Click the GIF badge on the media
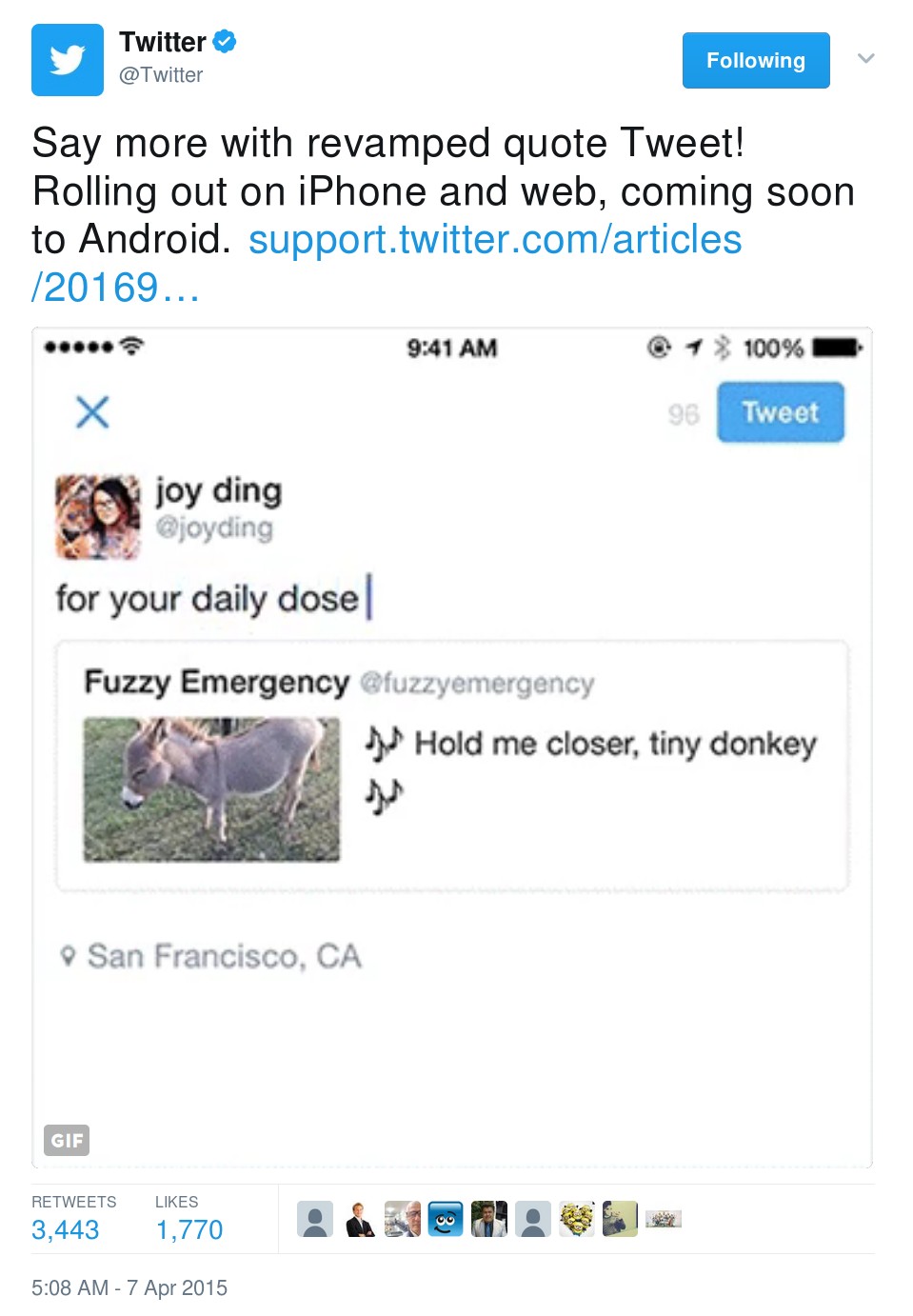913x1316 pixels. pos(67,1140)
